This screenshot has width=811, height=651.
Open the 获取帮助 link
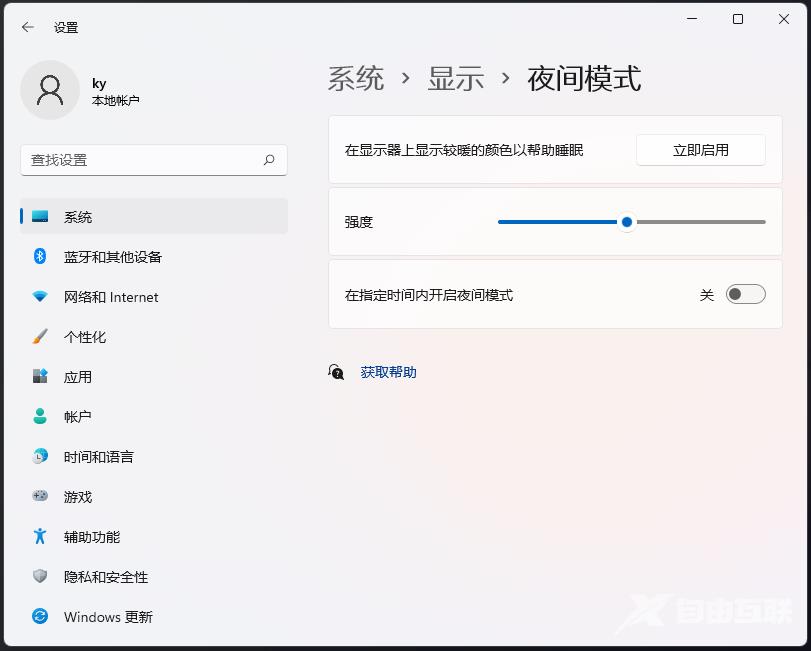(x=388, y=372)
